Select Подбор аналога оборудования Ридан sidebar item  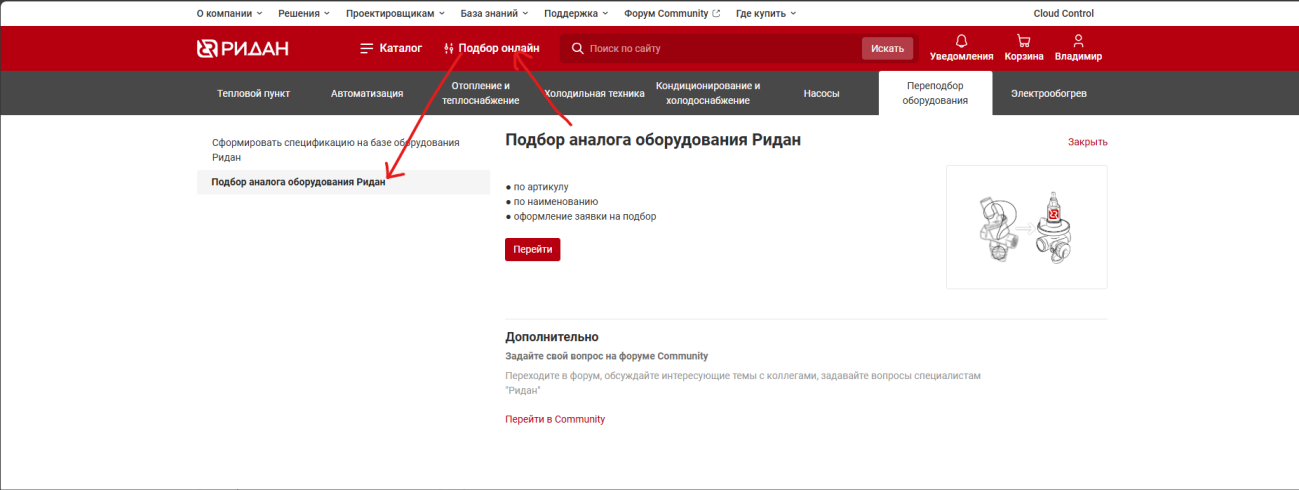click(343, 182)
